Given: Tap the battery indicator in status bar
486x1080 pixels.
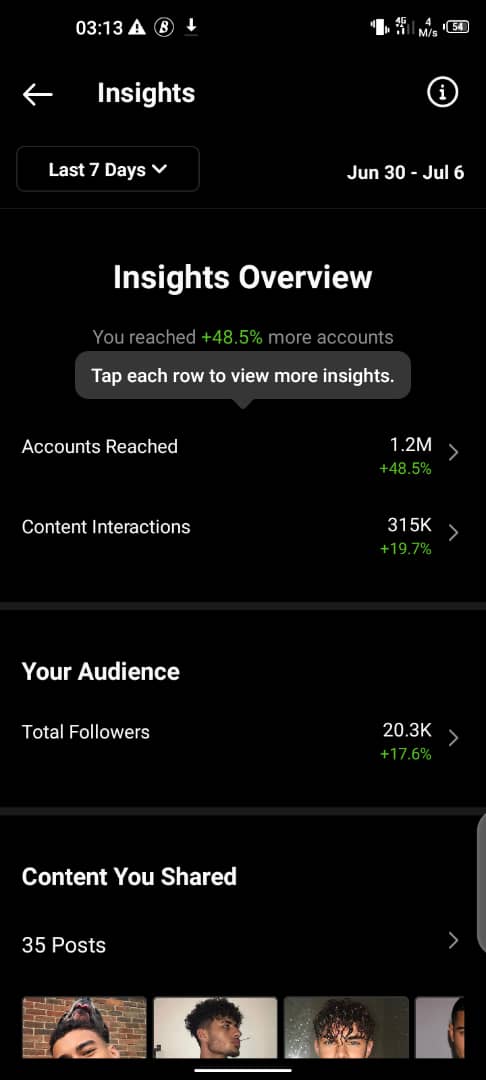Looking at the screenshot, I should [x=458, y=28].
